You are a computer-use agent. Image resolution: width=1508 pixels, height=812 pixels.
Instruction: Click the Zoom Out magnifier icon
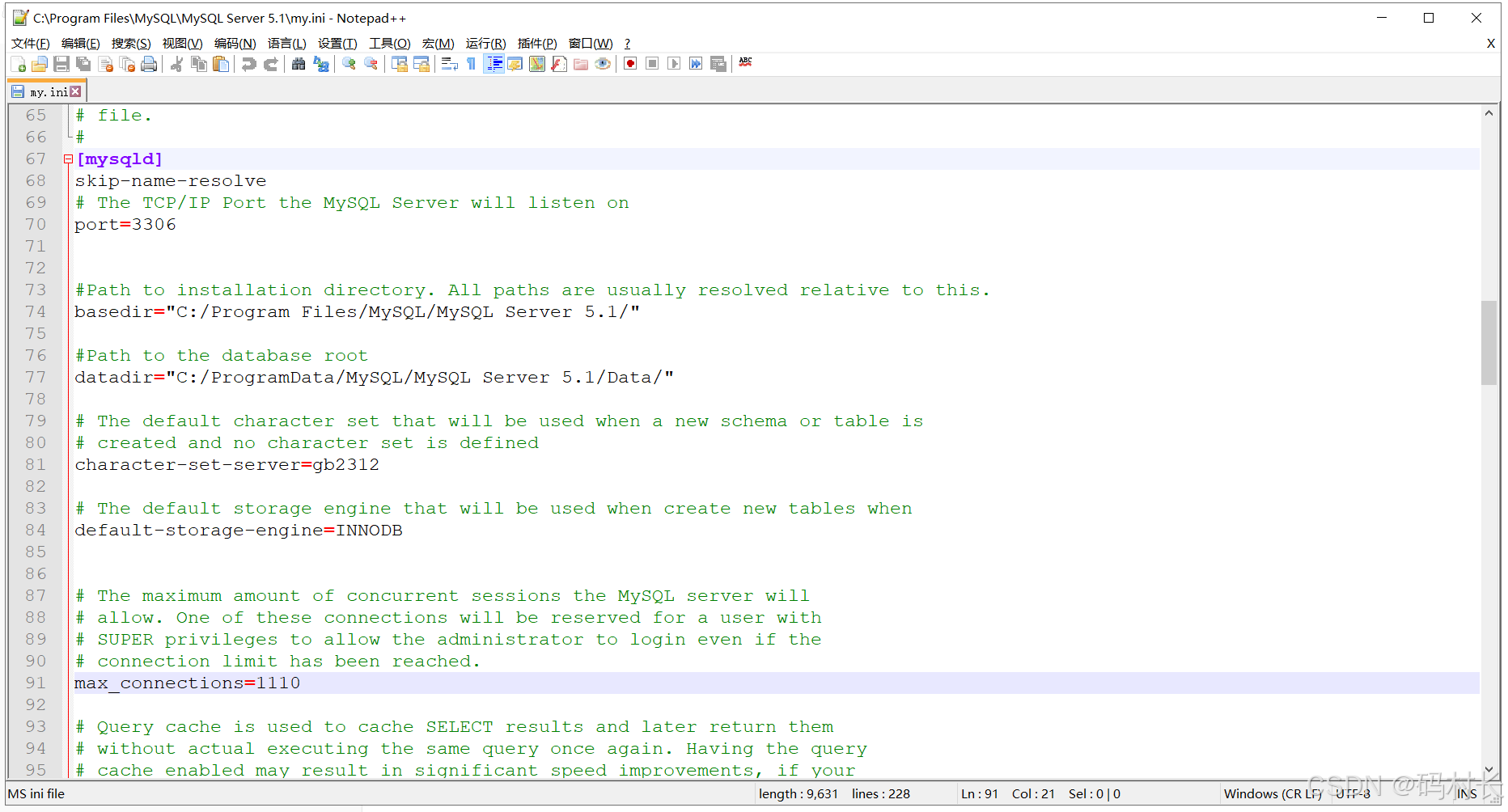(371, 64)
